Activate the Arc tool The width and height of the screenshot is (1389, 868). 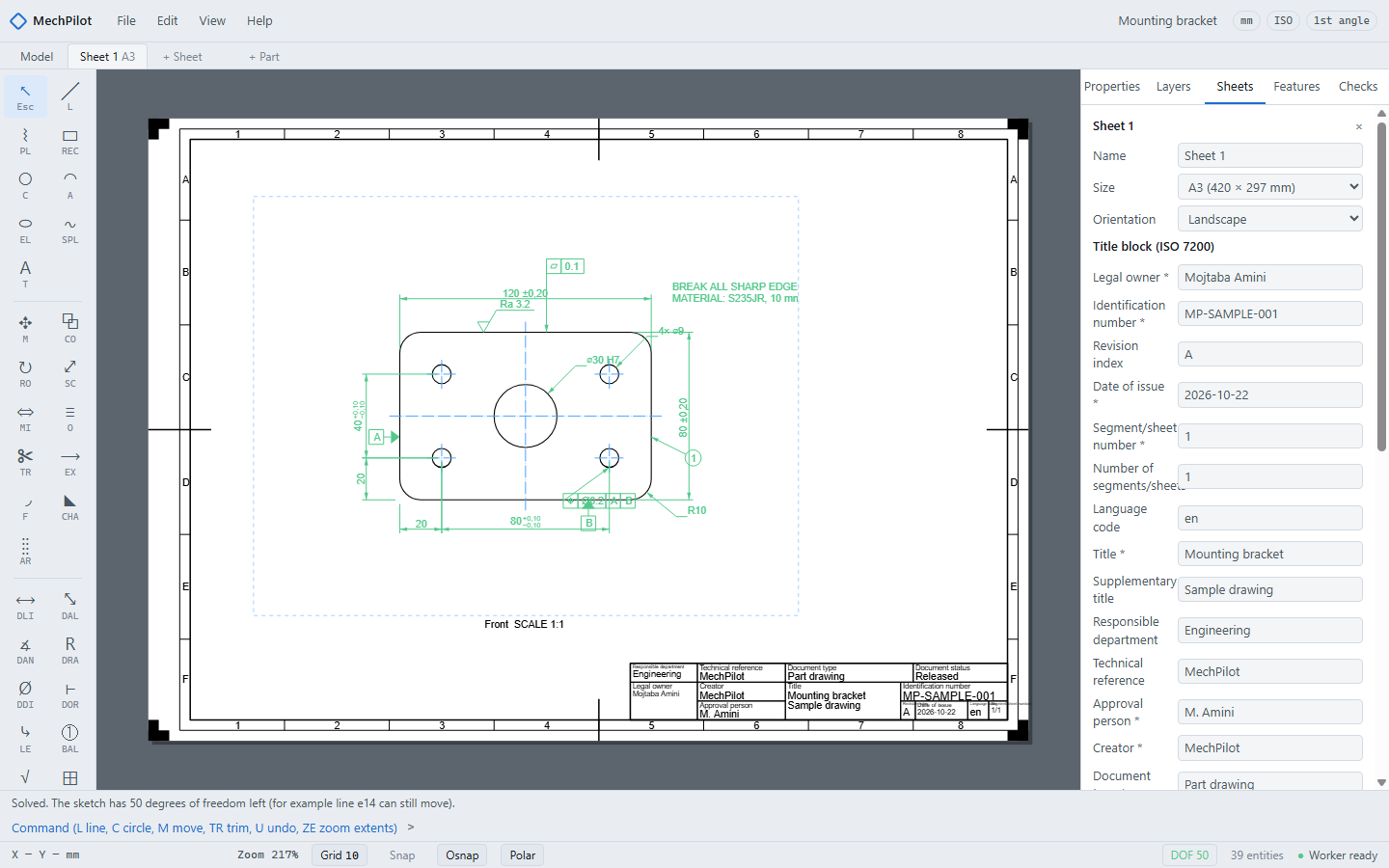pos(70,186)
